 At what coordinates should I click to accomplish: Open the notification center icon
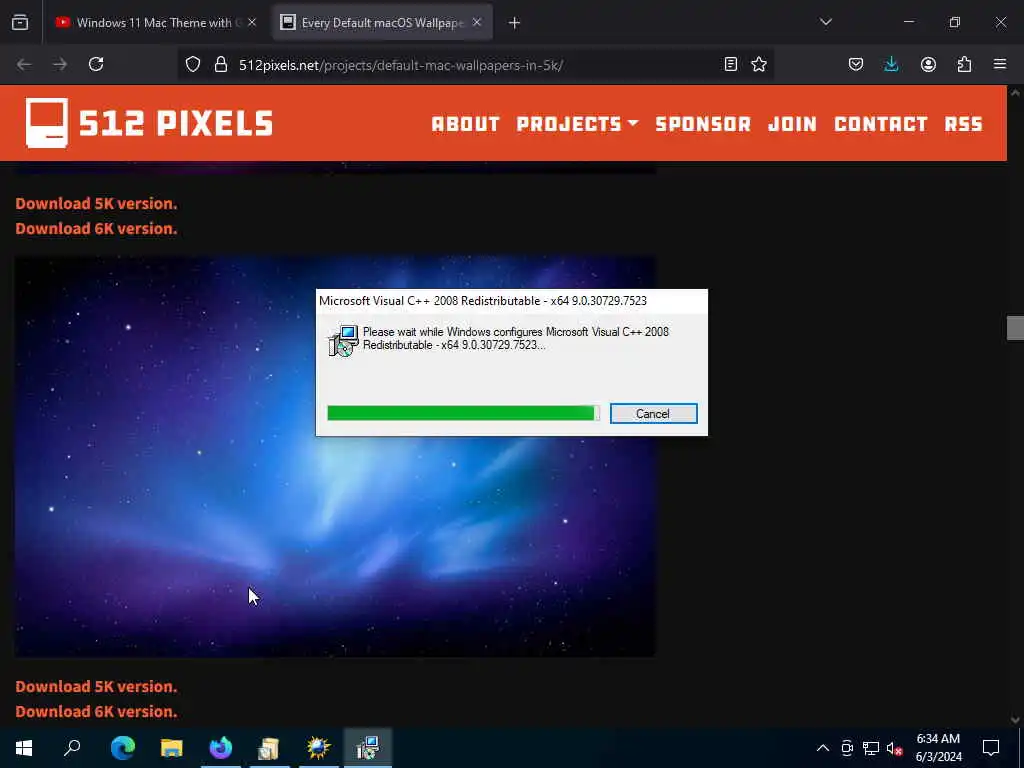coord(991,748)
